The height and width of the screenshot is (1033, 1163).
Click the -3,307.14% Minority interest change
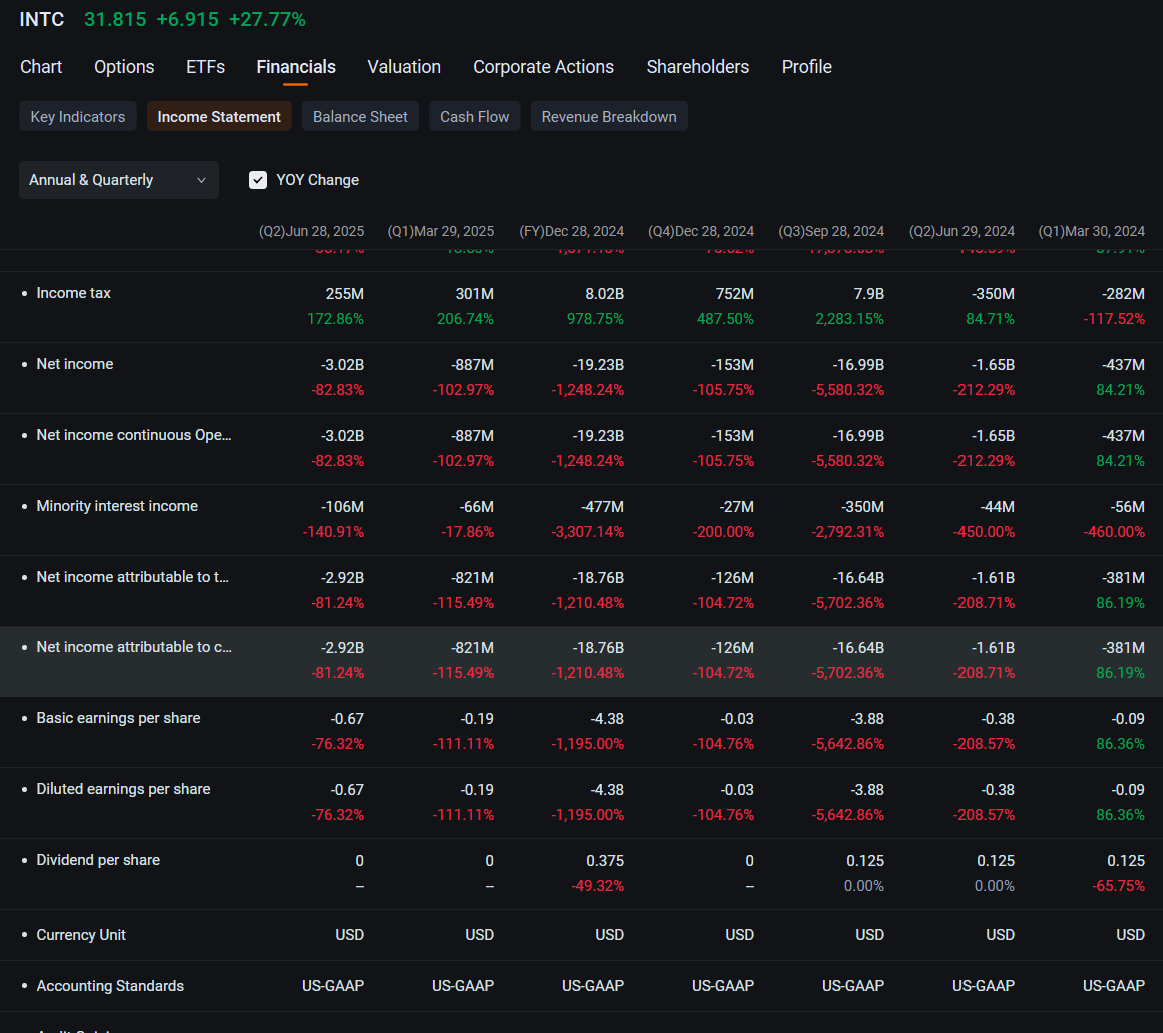click(587, 532)
